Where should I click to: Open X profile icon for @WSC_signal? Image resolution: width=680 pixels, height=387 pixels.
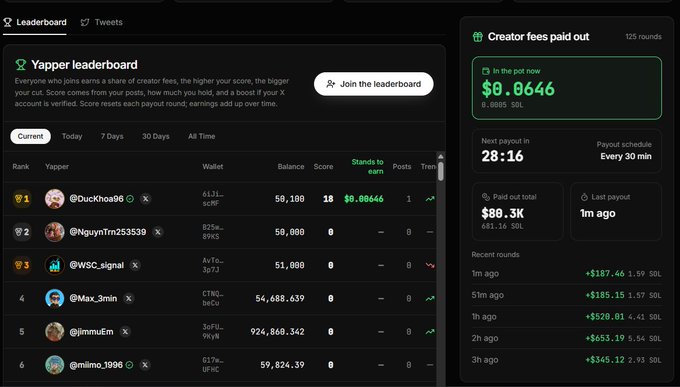click(135, 265)
